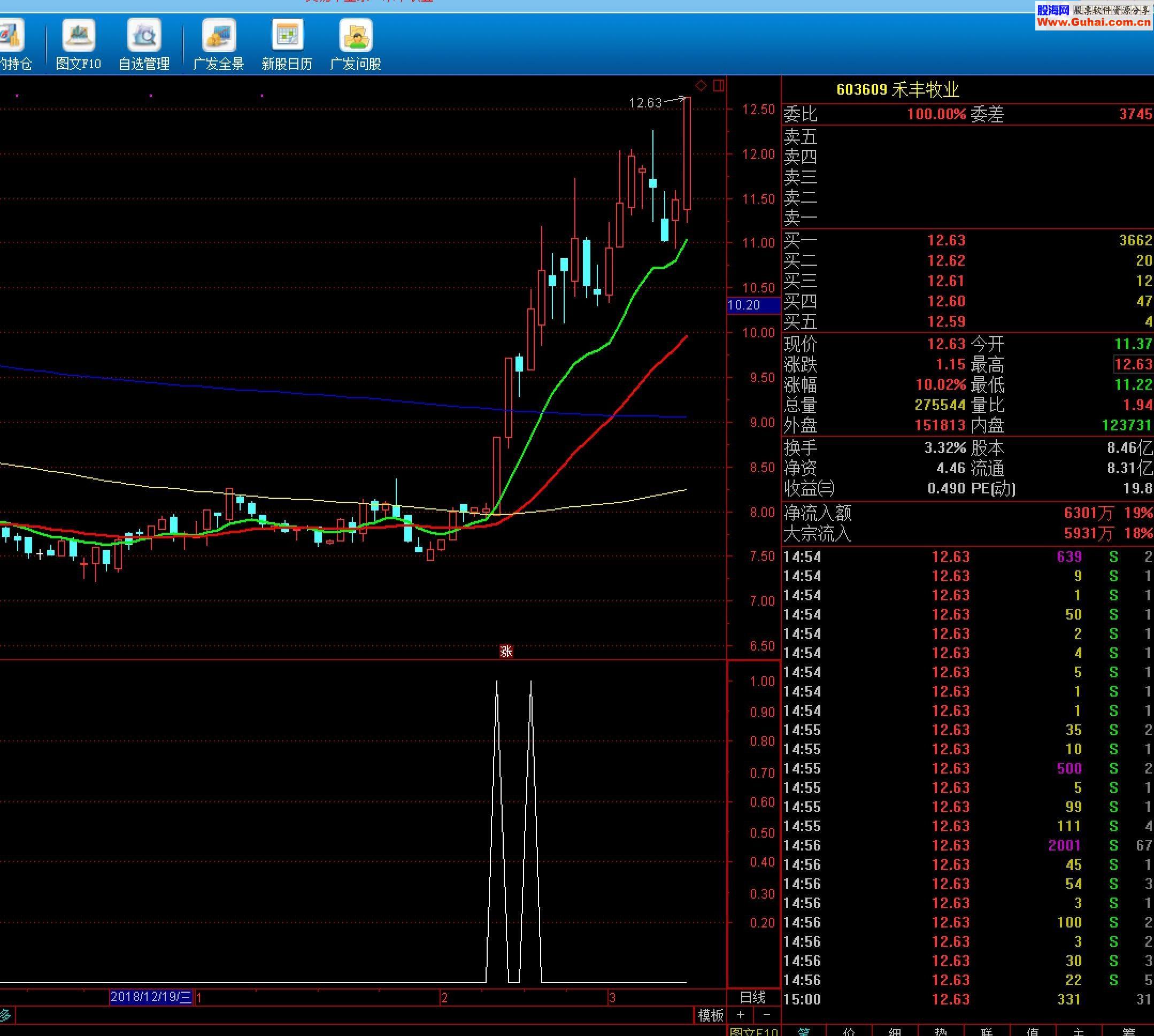
Task: Click the 买一 volume 3662
Action: coord(1135,240)
